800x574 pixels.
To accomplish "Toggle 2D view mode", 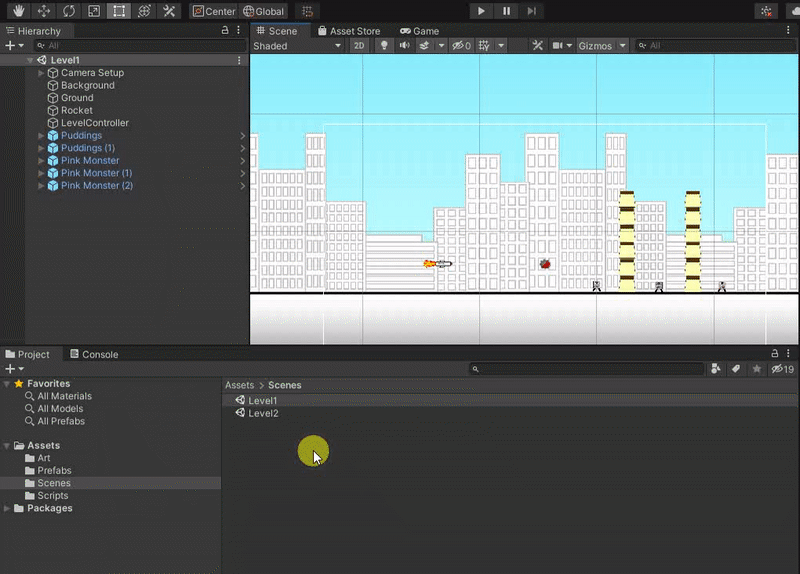I will [x=359, y=46].
